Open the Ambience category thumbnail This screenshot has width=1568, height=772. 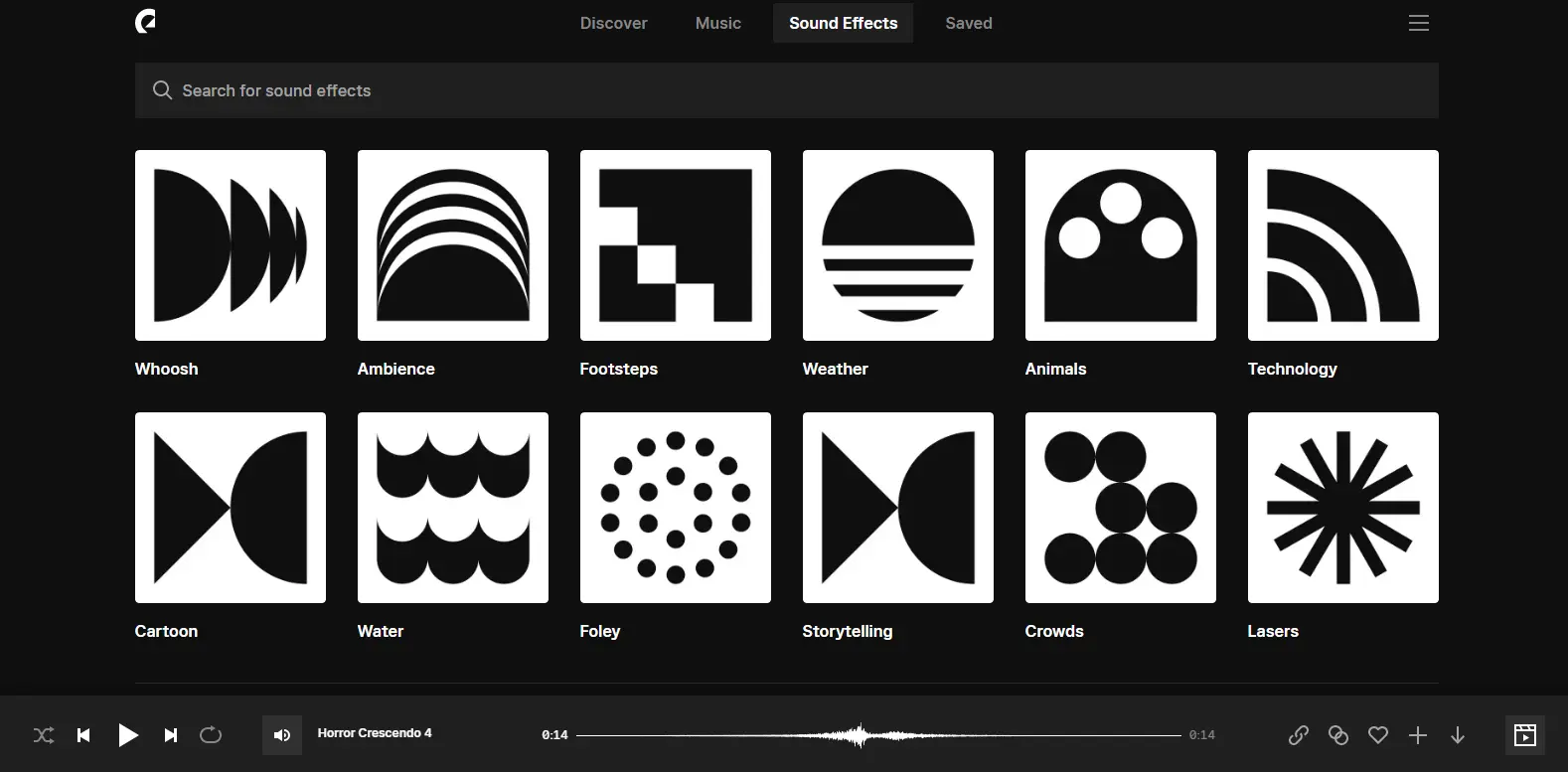click(x=453, y=245)
